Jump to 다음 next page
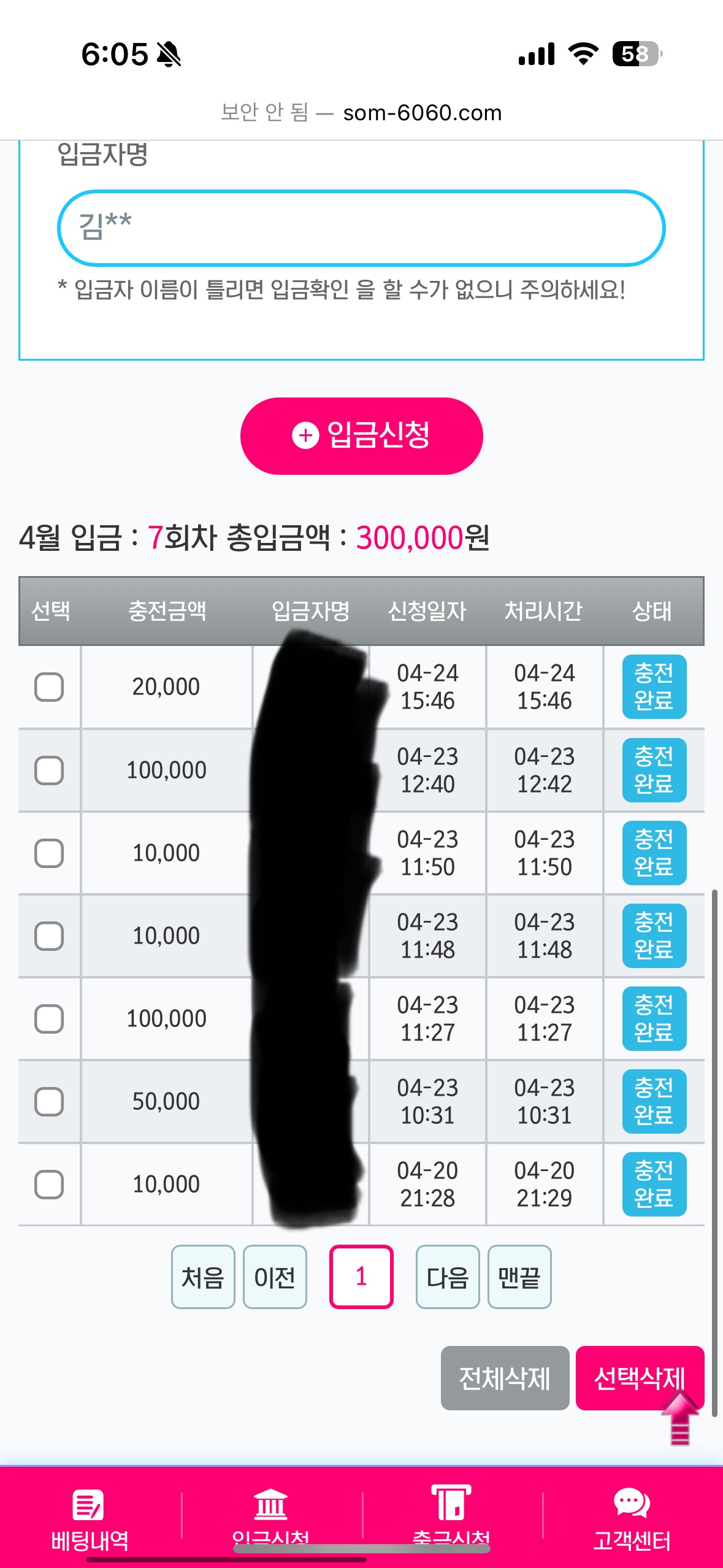The width and height of the screenshot is (723, 1568). (x=448, y=1277)
